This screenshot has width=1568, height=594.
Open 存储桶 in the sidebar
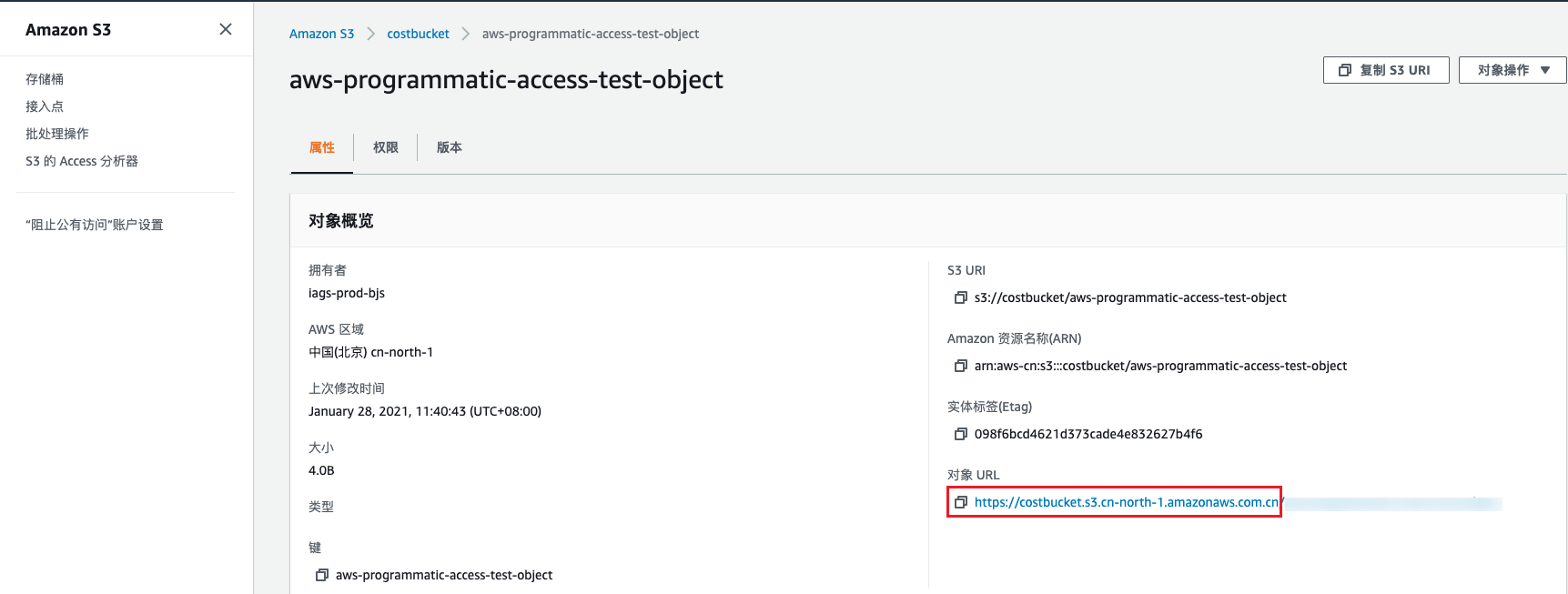(x=45, y=79)
